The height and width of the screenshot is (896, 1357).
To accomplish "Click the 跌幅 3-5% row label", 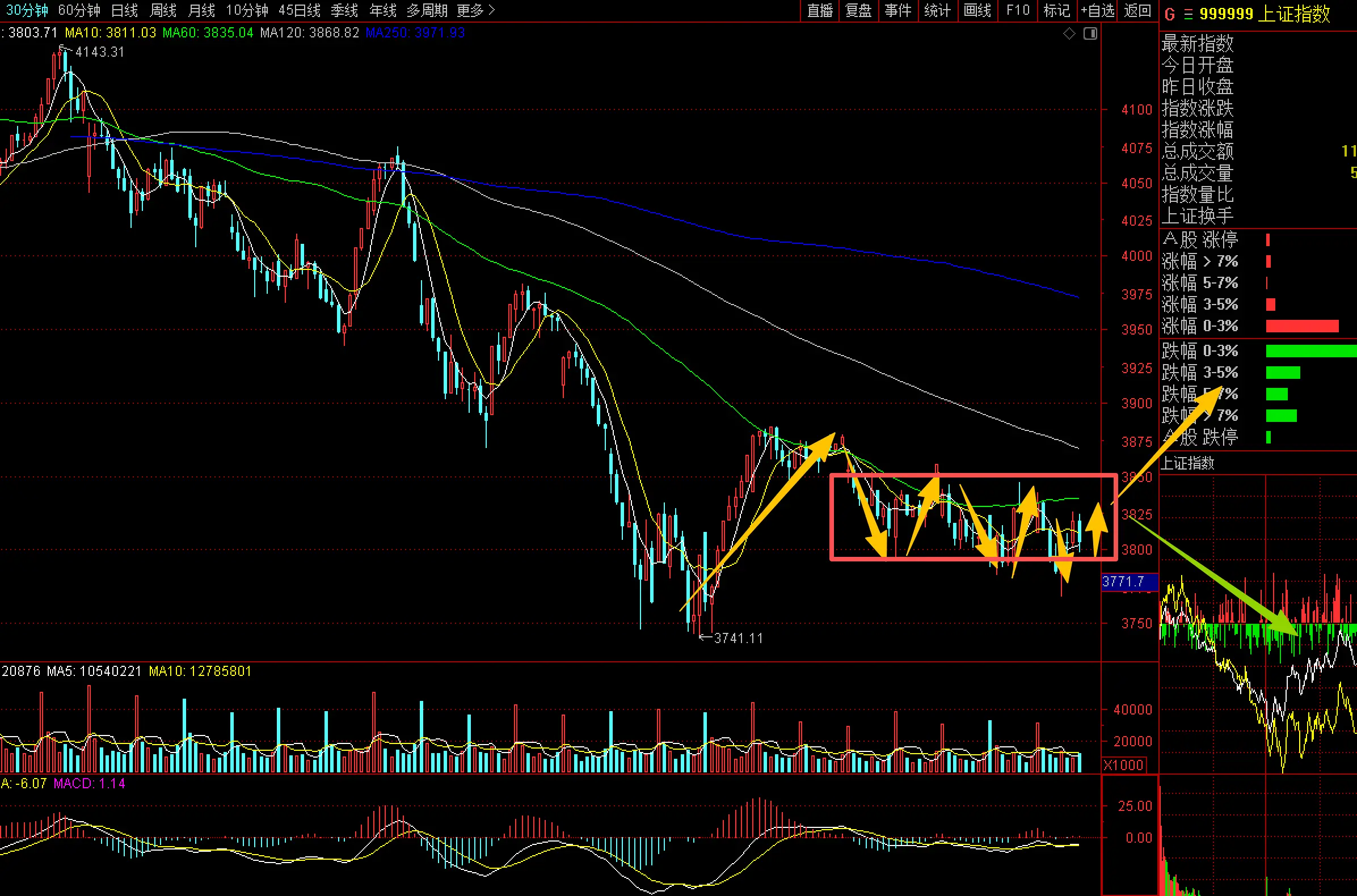I will coord(1200,373).
